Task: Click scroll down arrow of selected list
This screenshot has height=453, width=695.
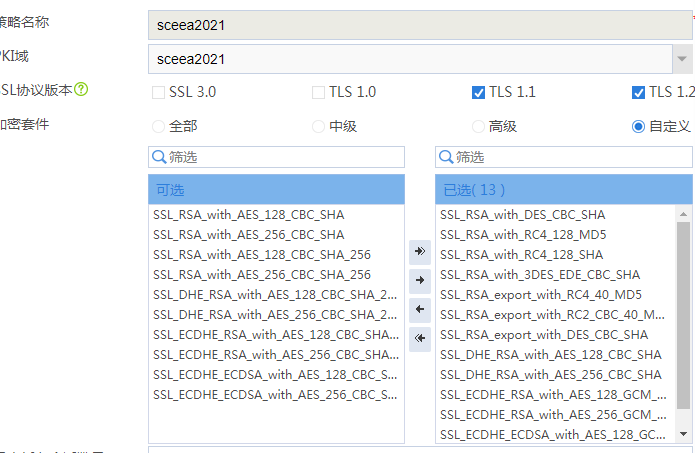Action: click(683, 434)
